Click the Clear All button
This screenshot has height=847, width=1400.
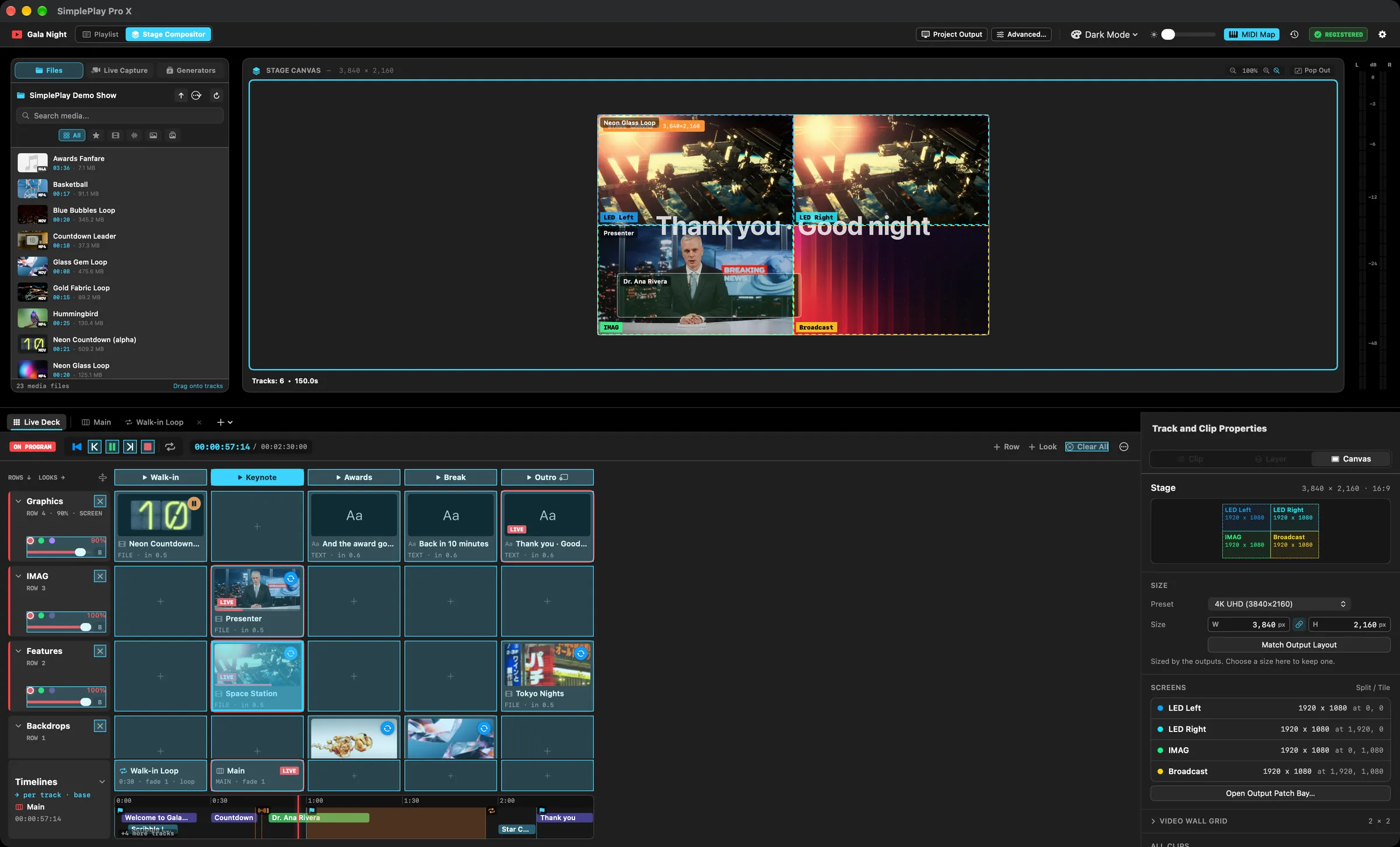click(1087, 447)
